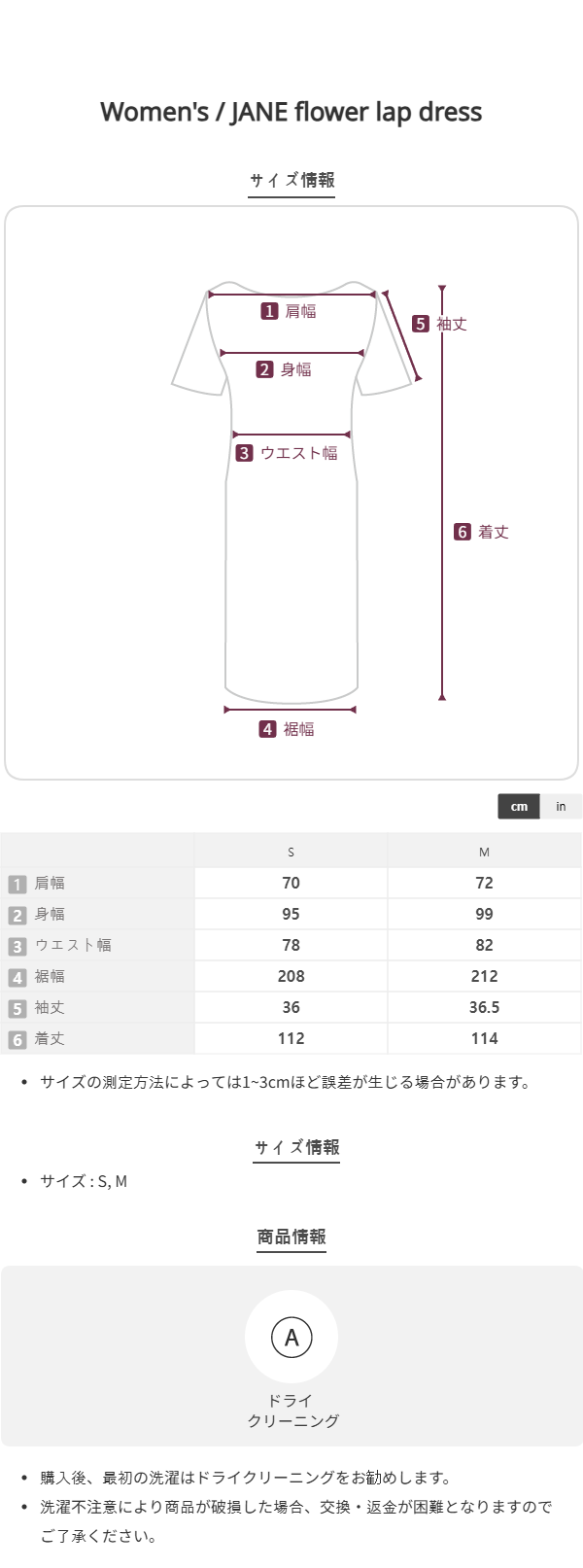Click the 商品情報 section heading
The image size is (583, 1568).
291,1237
